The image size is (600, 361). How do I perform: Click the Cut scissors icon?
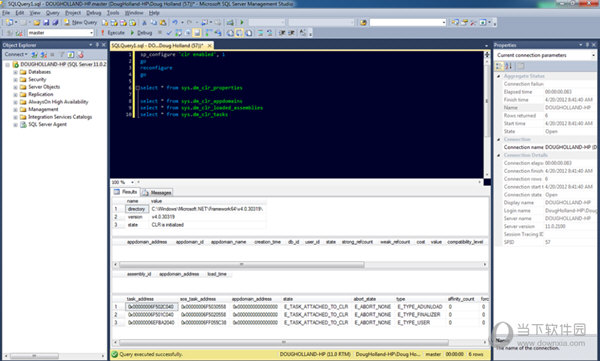[x=144, y=23]
